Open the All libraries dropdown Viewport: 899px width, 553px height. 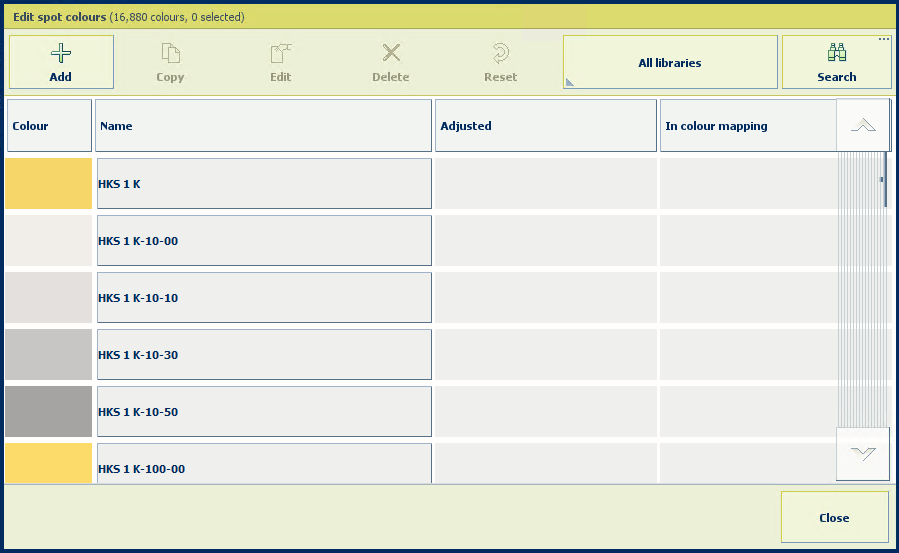click(670, 63)
